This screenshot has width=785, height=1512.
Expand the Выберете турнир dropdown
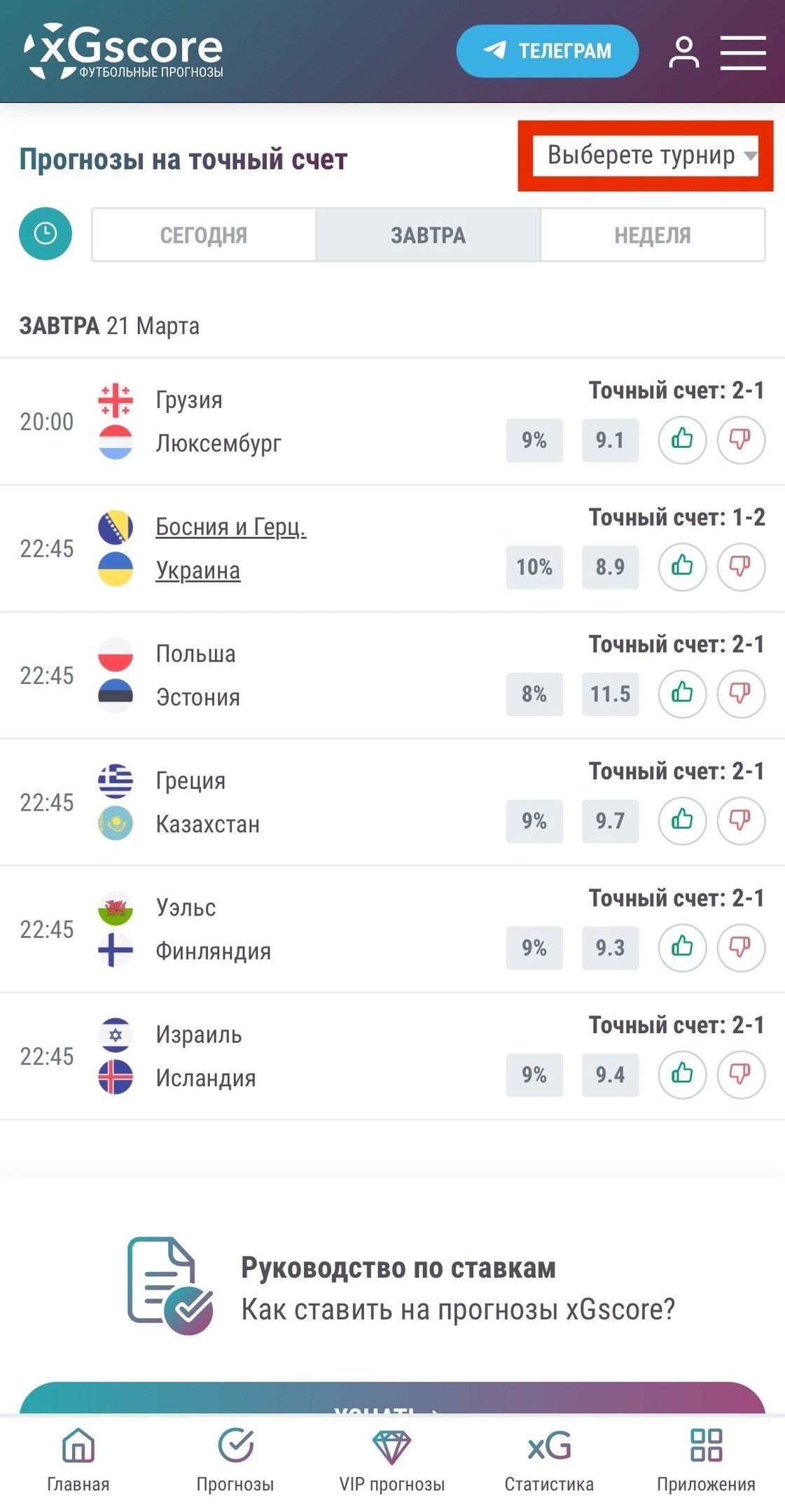pos(645,155)
